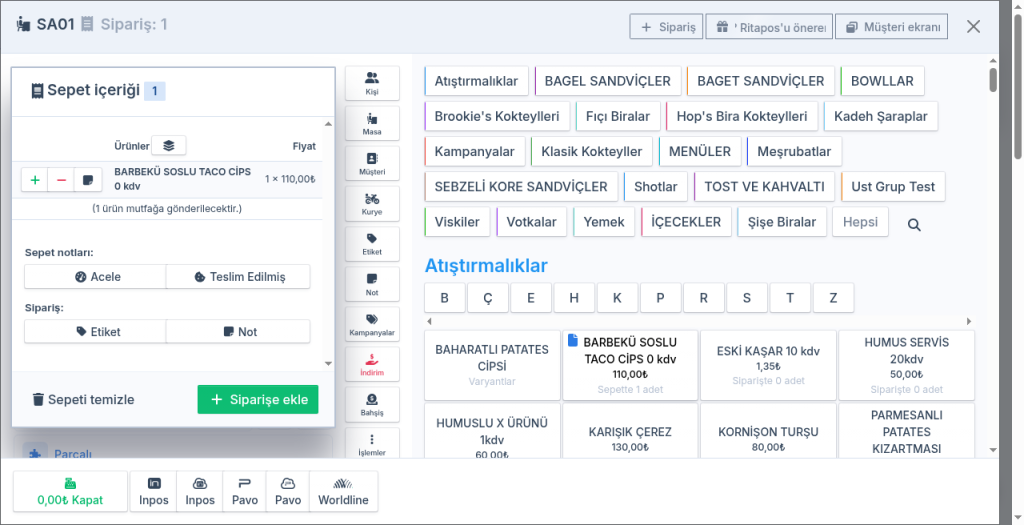Open the Etiket tag sidebar icon
The width and height of the screenshot is (1024, 525).
point(372,244)
